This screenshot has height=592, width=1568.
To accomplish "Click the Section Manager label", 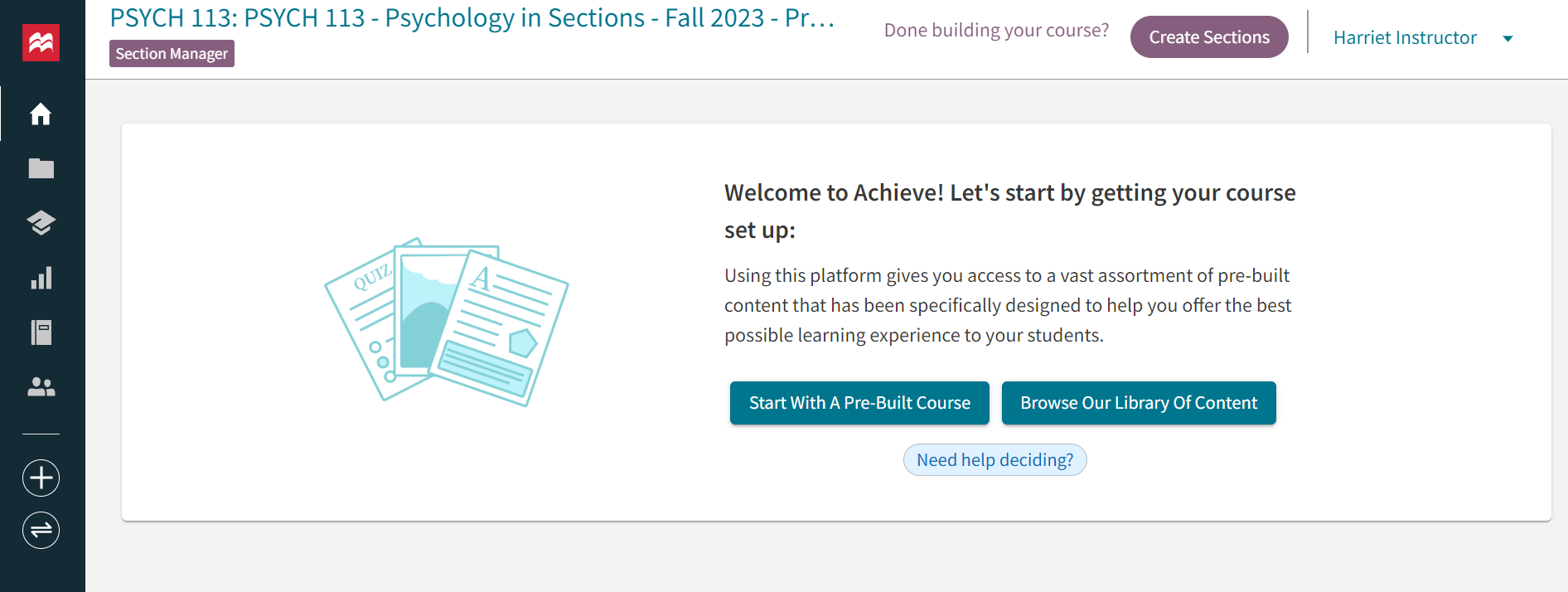I will pyautogui.click(x=171, y=53).
